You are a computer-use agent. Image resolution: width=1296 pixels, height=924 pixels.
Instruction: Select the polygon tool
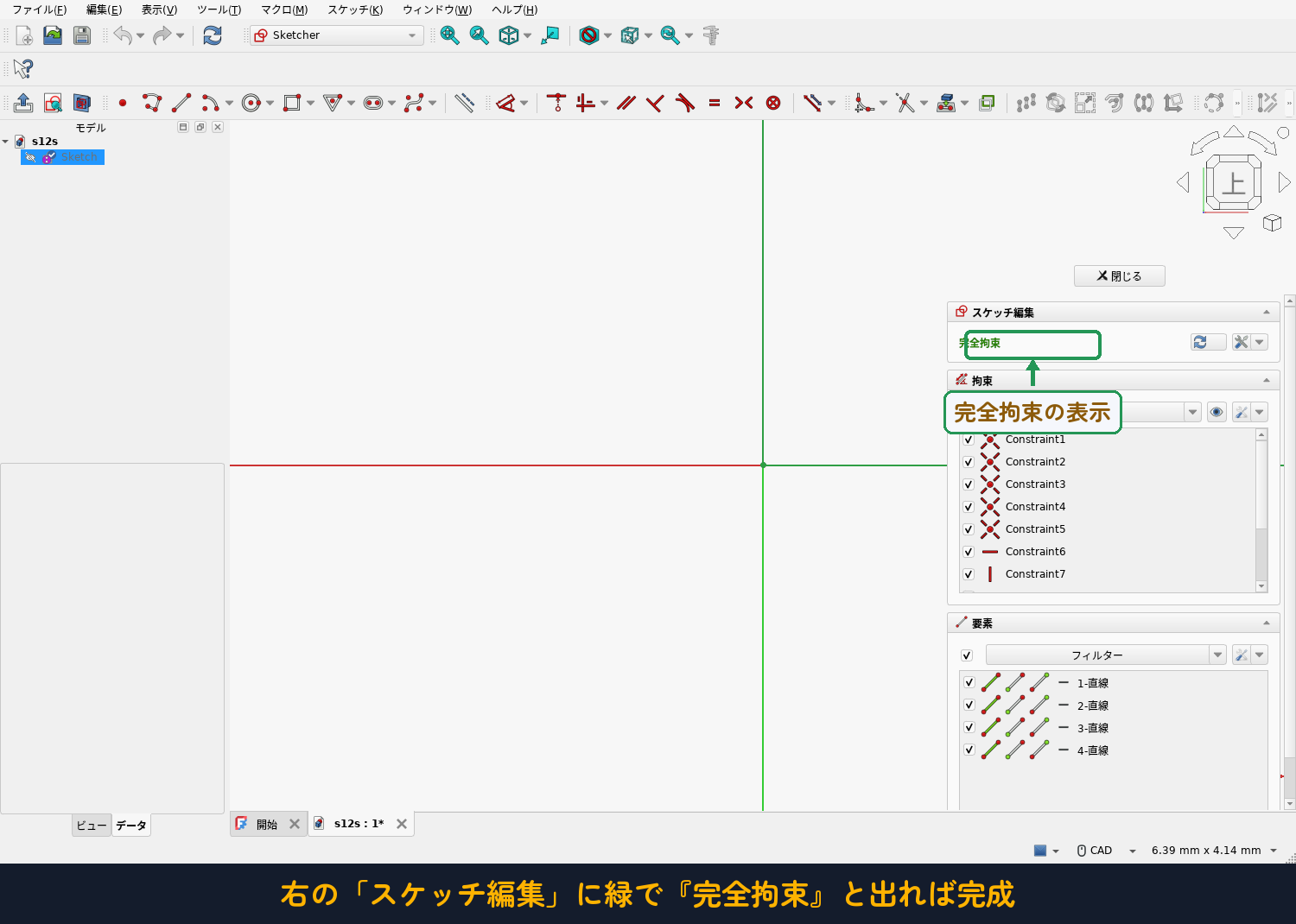click(333, 103)
